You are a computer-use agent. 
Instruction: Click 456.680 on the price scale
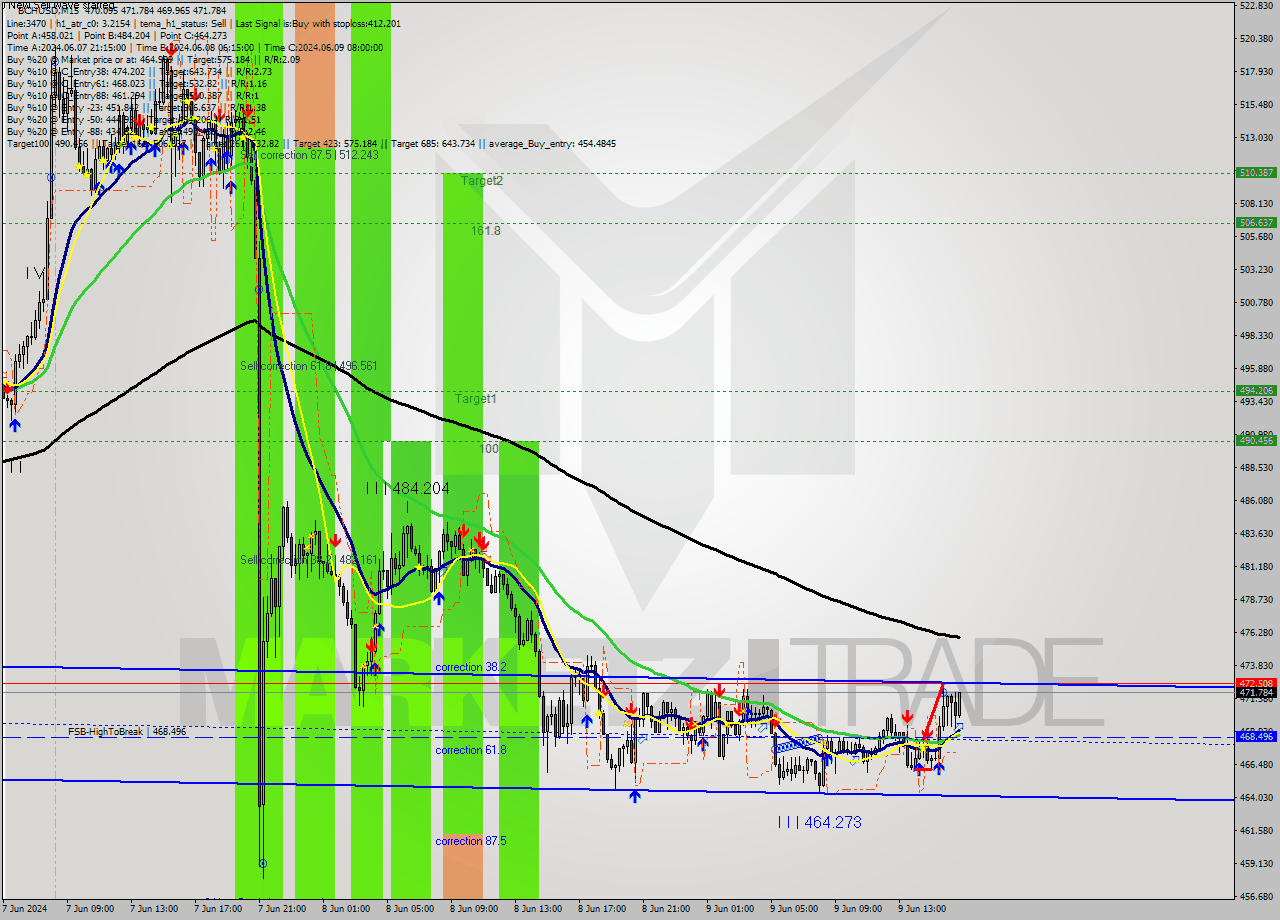(x=1256, y=896)
